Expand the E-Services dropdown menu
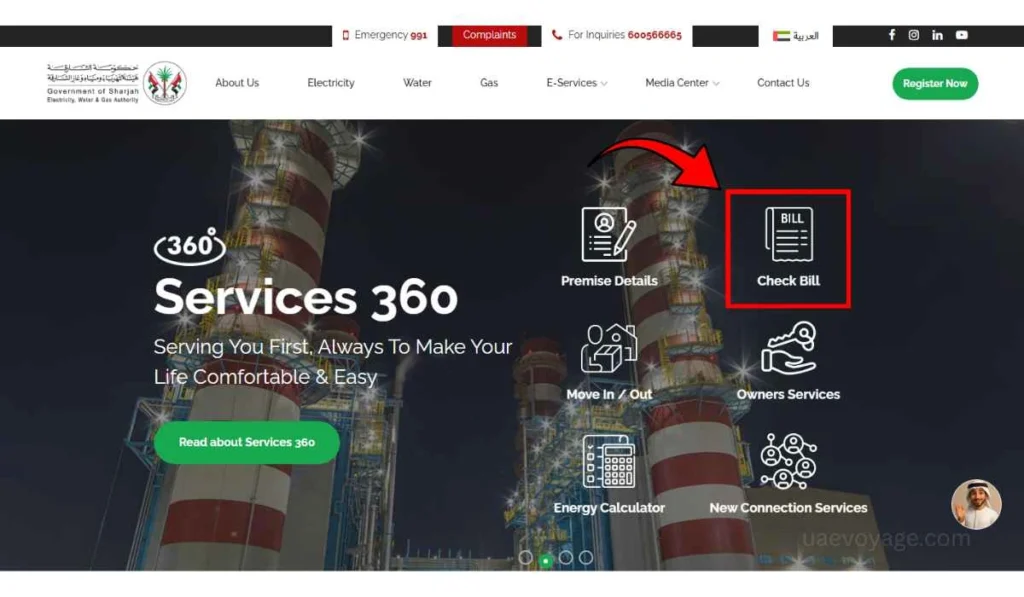 577,83
